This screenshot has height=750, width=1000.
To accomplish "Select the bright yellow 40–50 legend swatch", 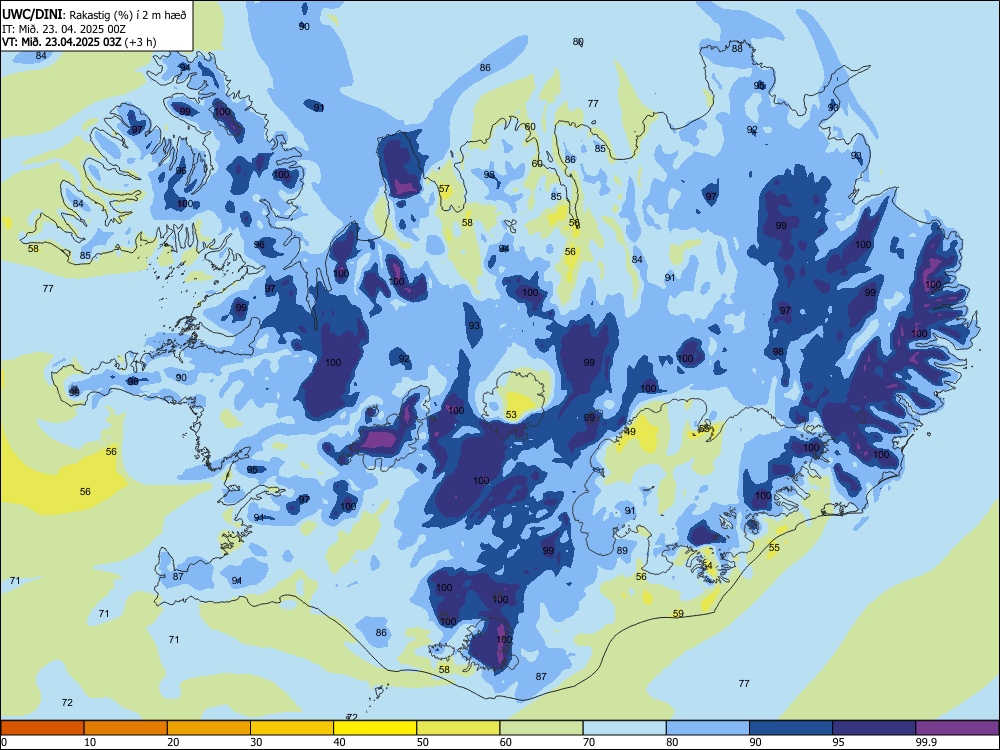I will pos(375,728).
